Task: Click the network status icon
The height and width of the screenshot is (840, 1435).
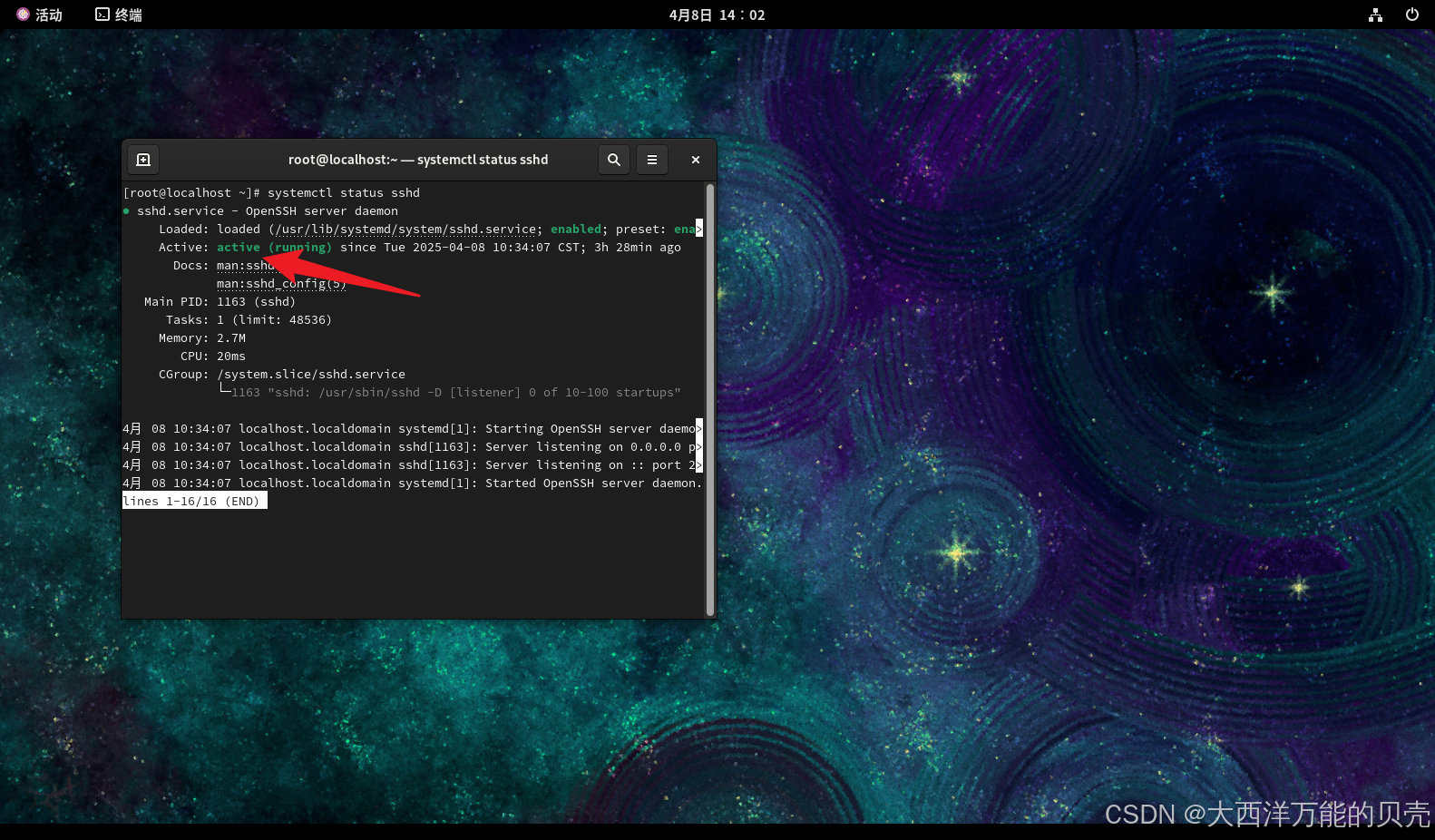Action: (1376, 15)
